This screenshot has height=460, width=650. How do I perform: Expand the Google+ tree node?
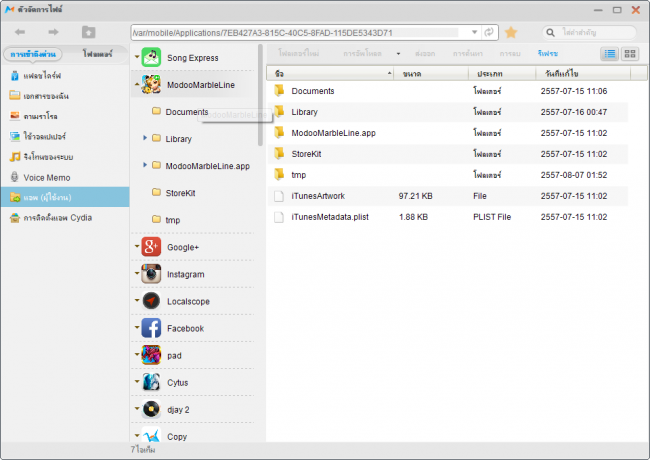pos(137,246)
